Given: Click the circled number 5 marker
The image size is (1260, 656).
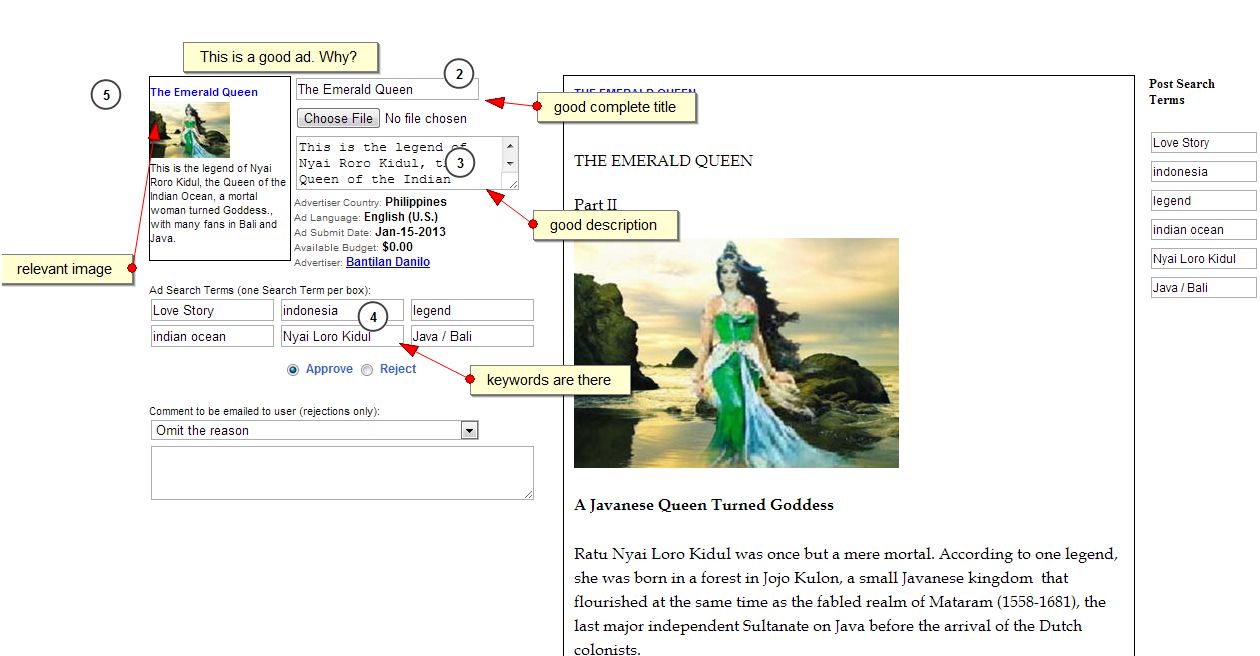Looking at the screenshot, I should (x=105, y=95).
